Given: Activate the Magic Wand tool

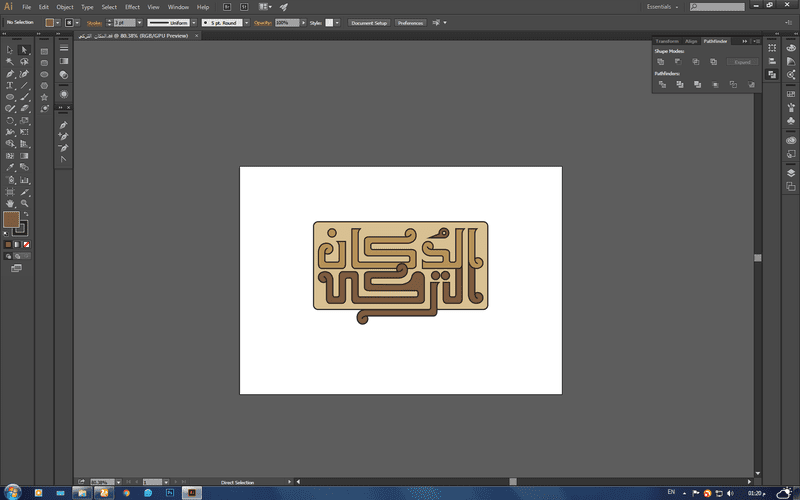Looking at the screenshot, I should click(x=10, y=61).
